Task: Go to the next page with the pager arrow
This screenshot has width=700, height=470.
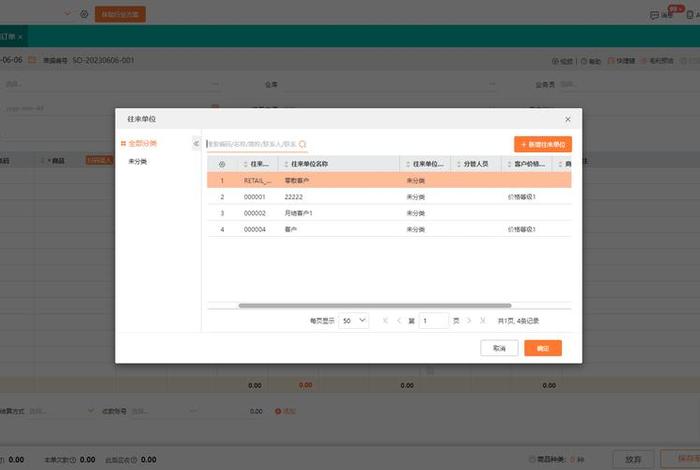Action: [x=469, y=320]
